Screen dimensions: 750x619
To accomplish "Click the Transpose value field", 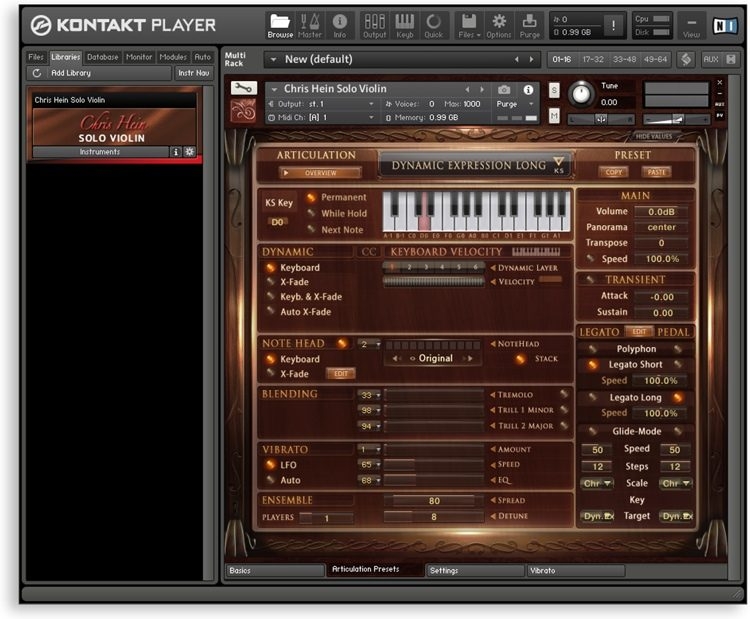I will pyautogui.click(x=662, y=243).
